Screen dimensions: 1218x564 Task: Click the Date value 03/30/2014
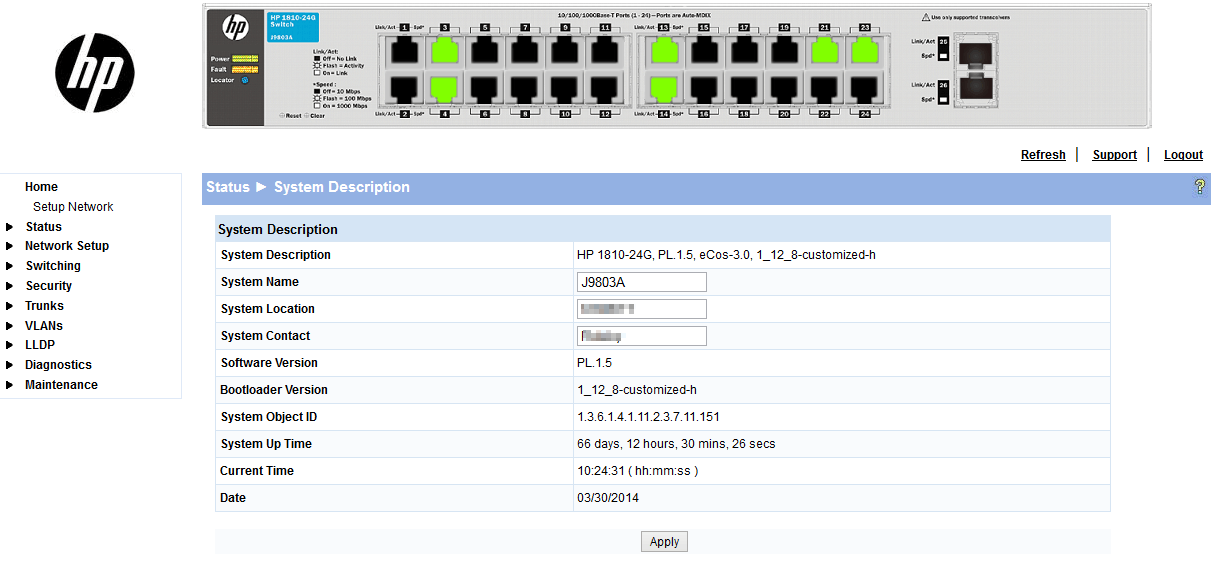pyautogui.click(x=608, y=498)
